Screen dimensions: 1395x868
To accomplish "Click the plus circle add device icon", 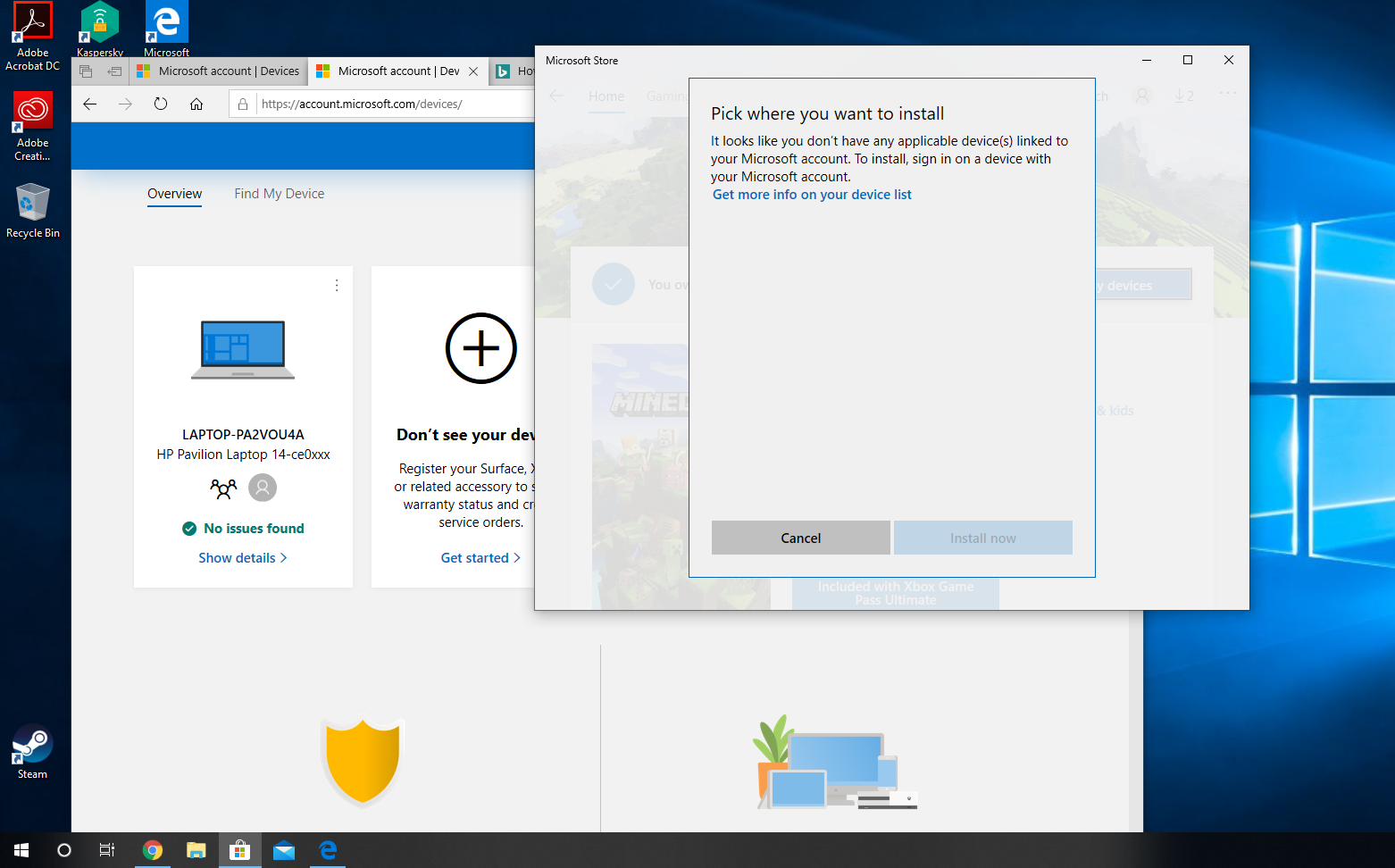I will click(481, 348).
